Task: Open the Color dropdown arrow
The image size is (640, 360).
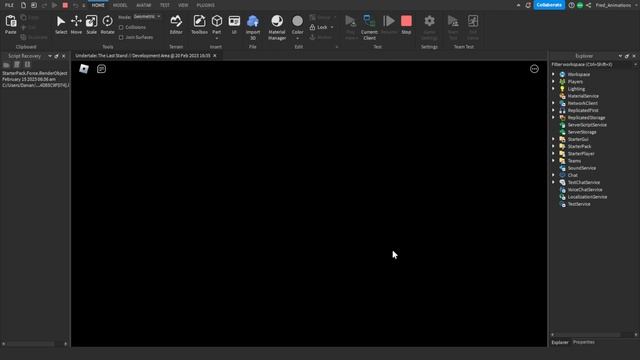Action: click(298, 38)
